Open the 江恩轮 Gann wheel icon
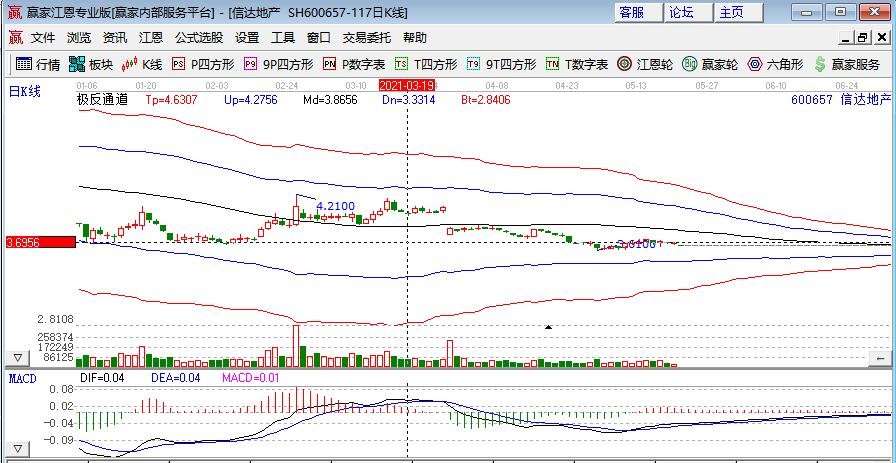This screenshot has width=896, height=463. 645,65
